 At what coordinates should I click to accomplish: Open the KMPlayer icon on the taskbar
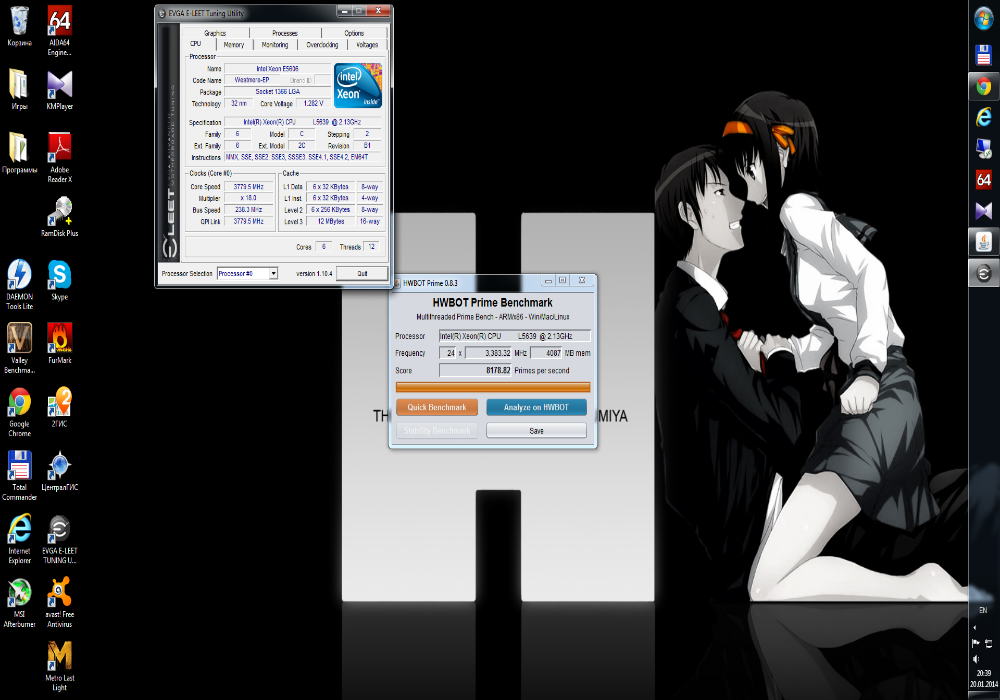tap(983, 210)
